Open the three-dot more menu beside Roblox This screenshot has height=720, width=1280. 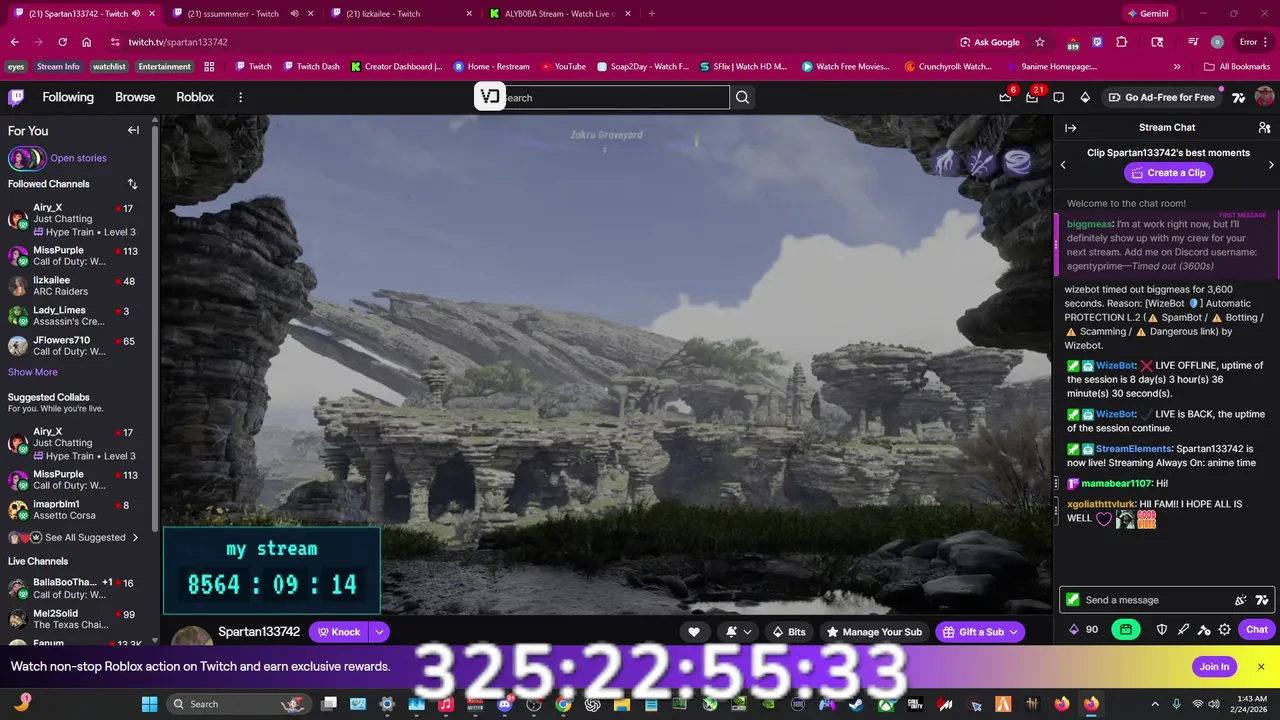click(x=240, y=97)
